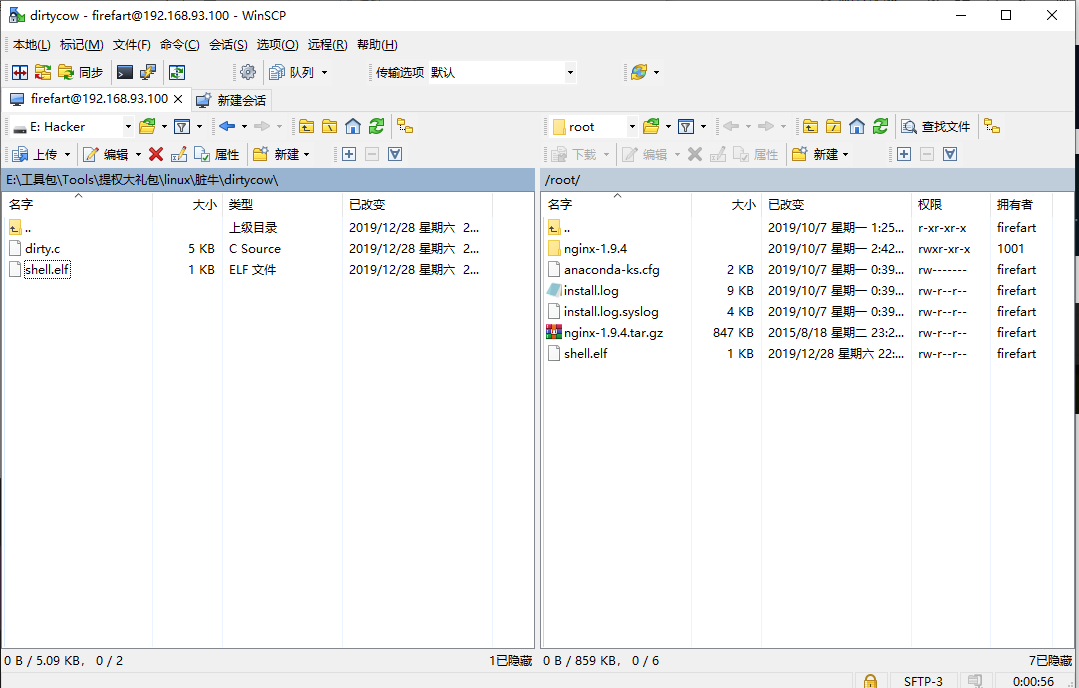Open the 远程(R) menu
The height and width of the screenshot is (688, 1079).
[x=328, y=45]
